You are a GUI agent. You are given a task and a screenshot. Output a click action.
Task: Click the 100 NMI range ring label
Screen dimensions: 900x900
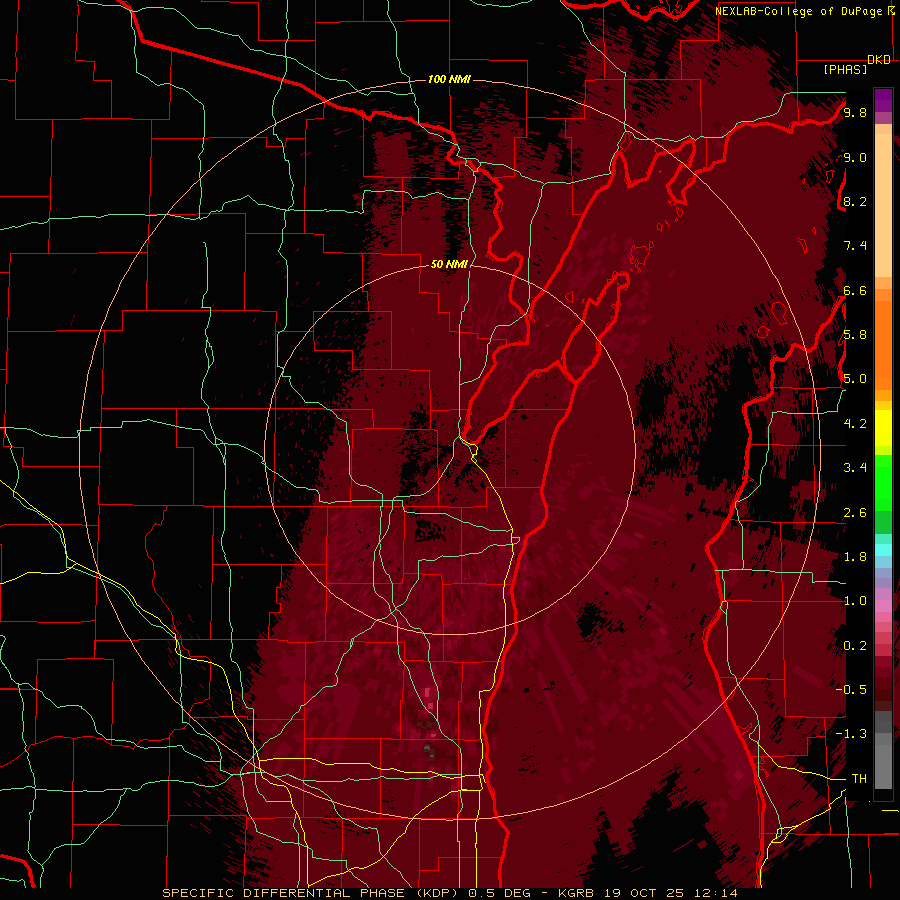449,79
